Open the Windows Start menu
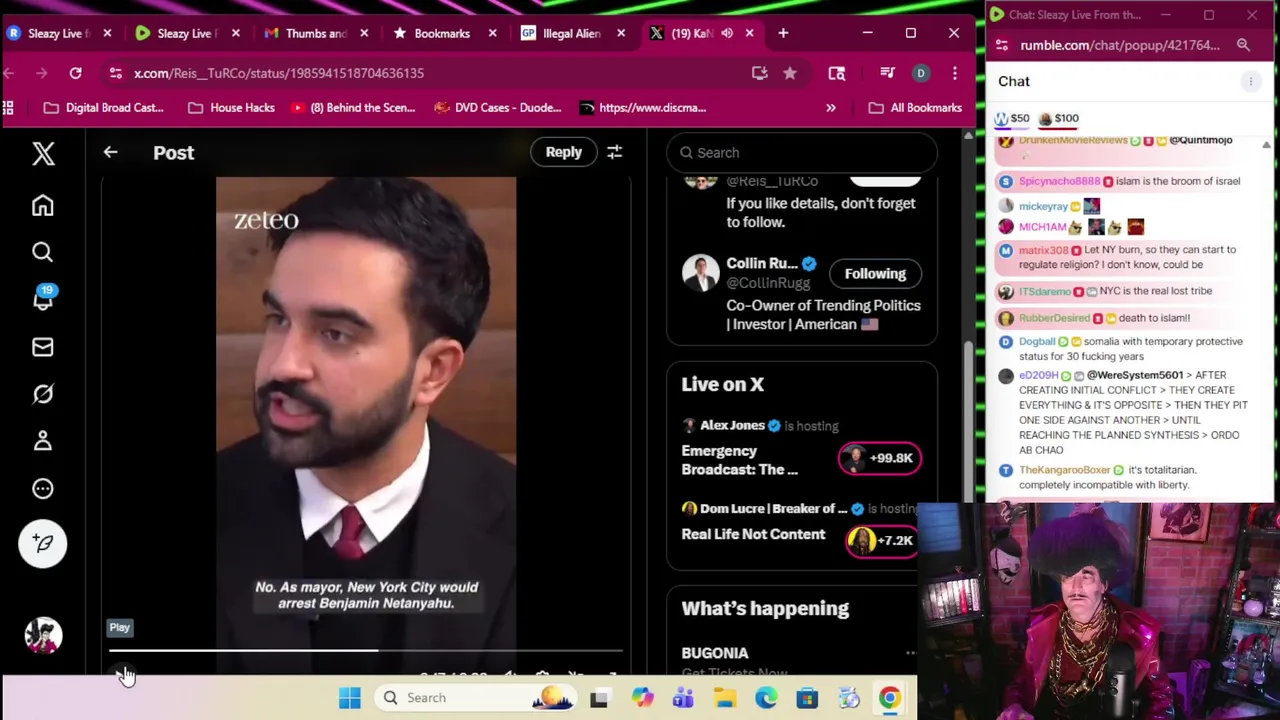Viewport: 1280px width, 720px height. 349,698
